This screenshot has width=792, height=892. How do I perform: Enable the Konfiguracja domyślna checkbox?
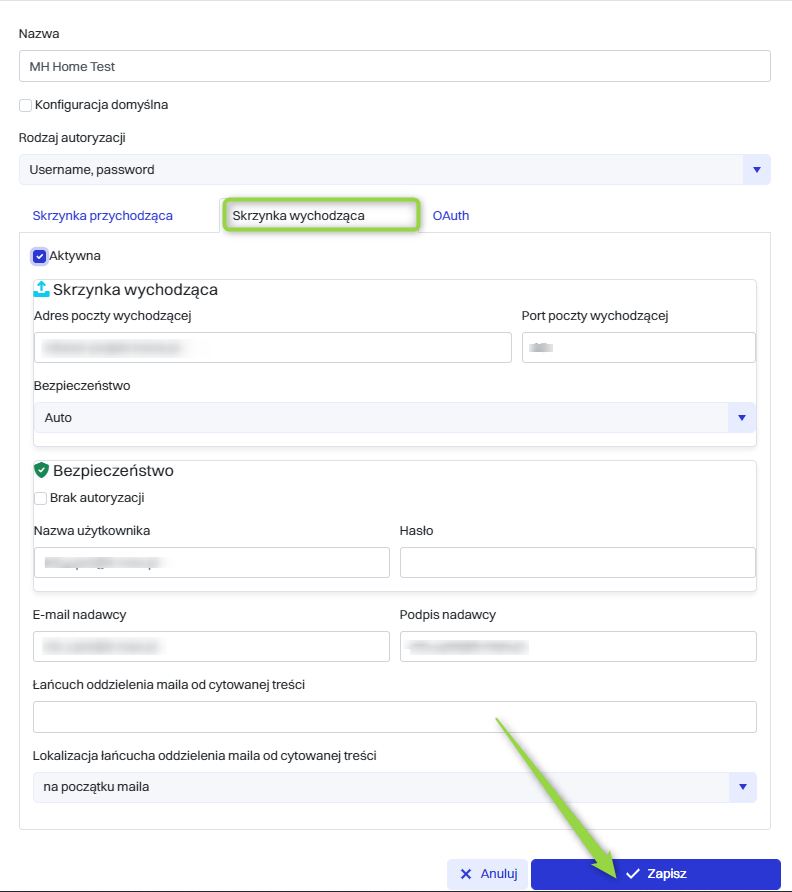25,104
